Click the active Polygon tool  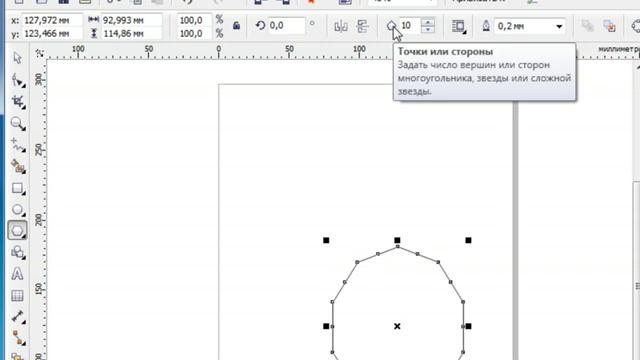[18, 231]
